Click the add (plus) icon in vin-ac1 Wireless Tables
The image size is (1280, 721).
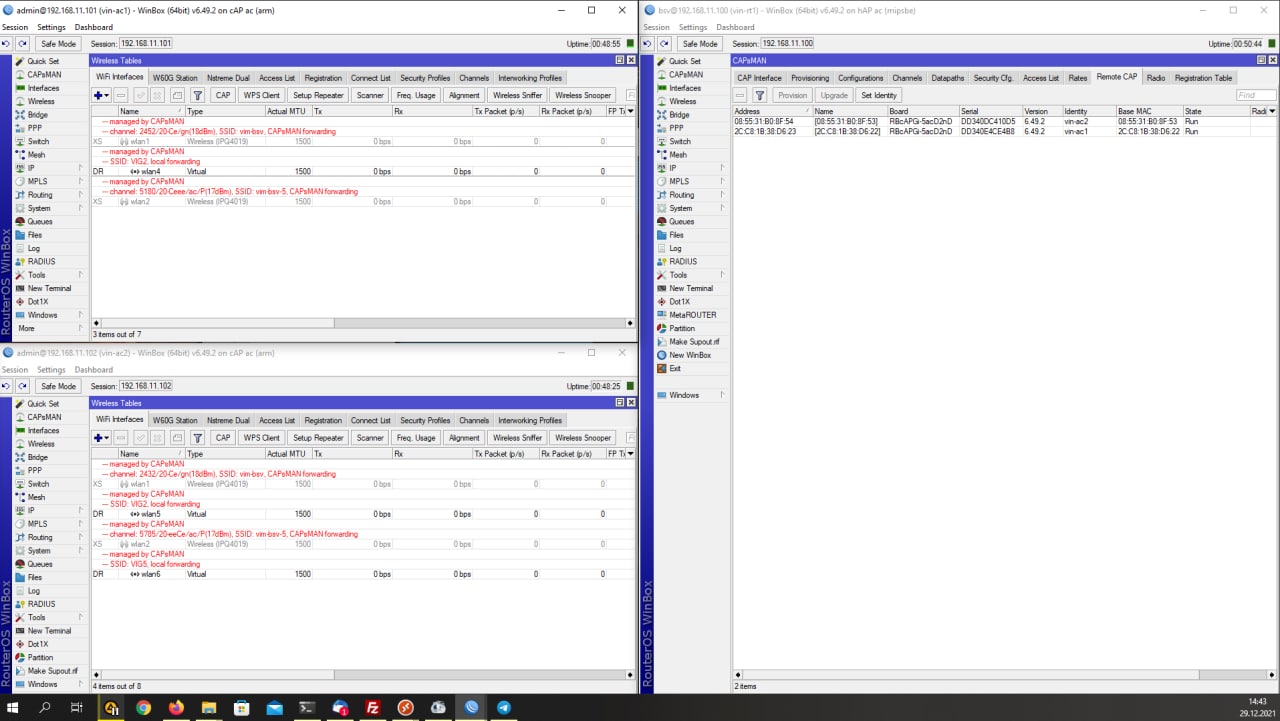(x=98, y=96)
